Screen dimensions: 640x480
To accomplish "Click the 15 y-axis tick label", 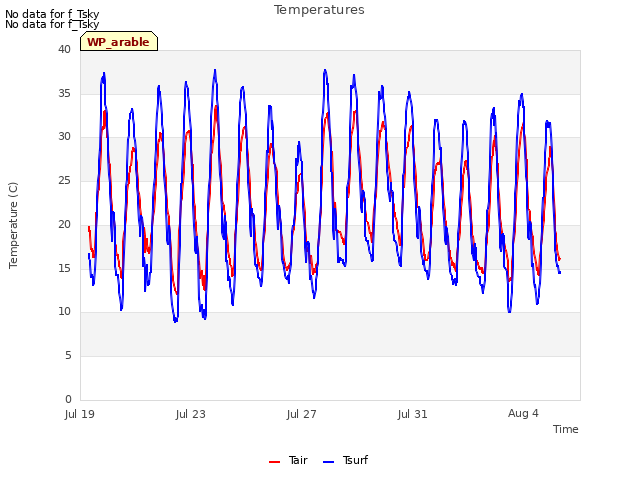I will [64, 268].
